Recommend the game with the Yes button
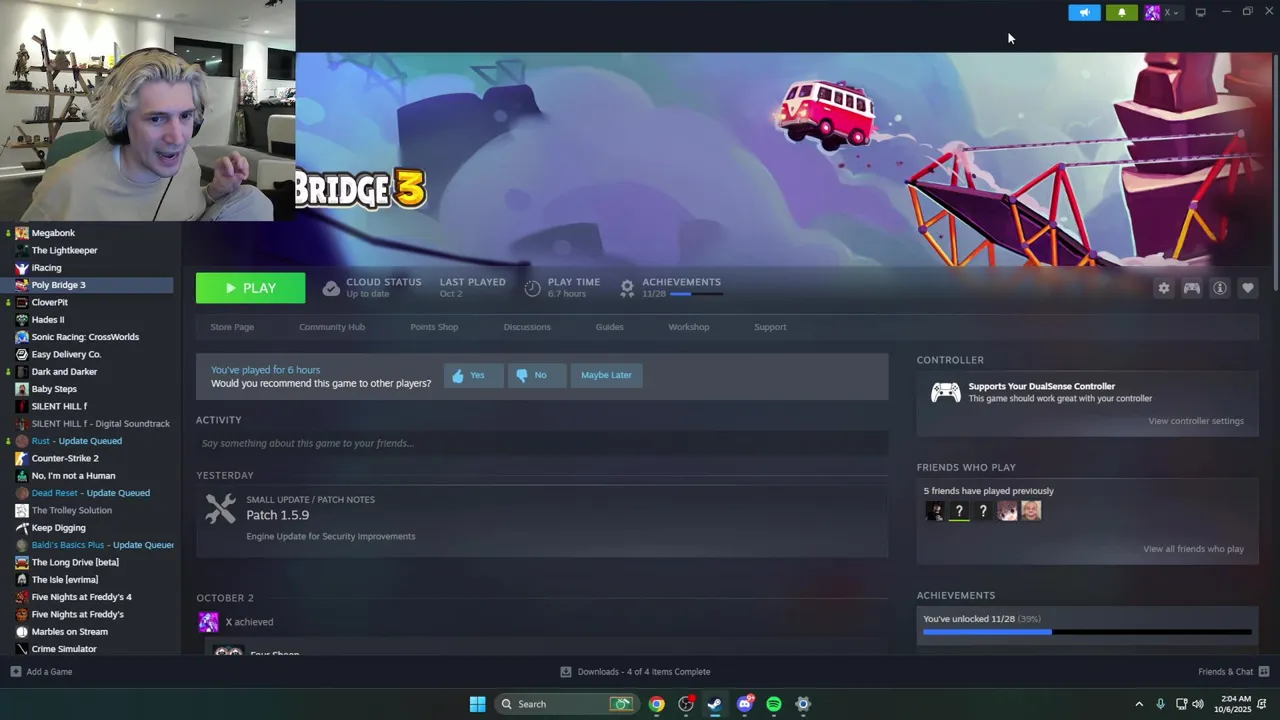 (x=473, y=375)
